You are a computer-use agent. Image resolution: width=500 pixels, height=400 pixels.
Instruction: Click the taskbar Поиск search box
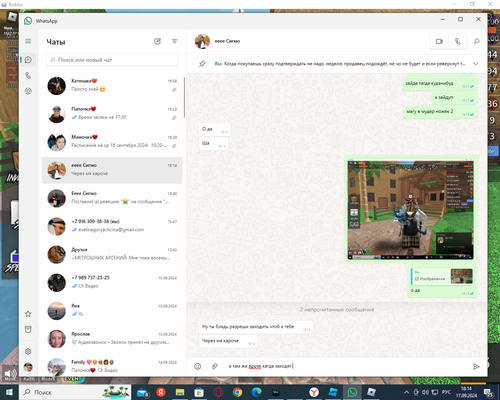pos(75,392)
